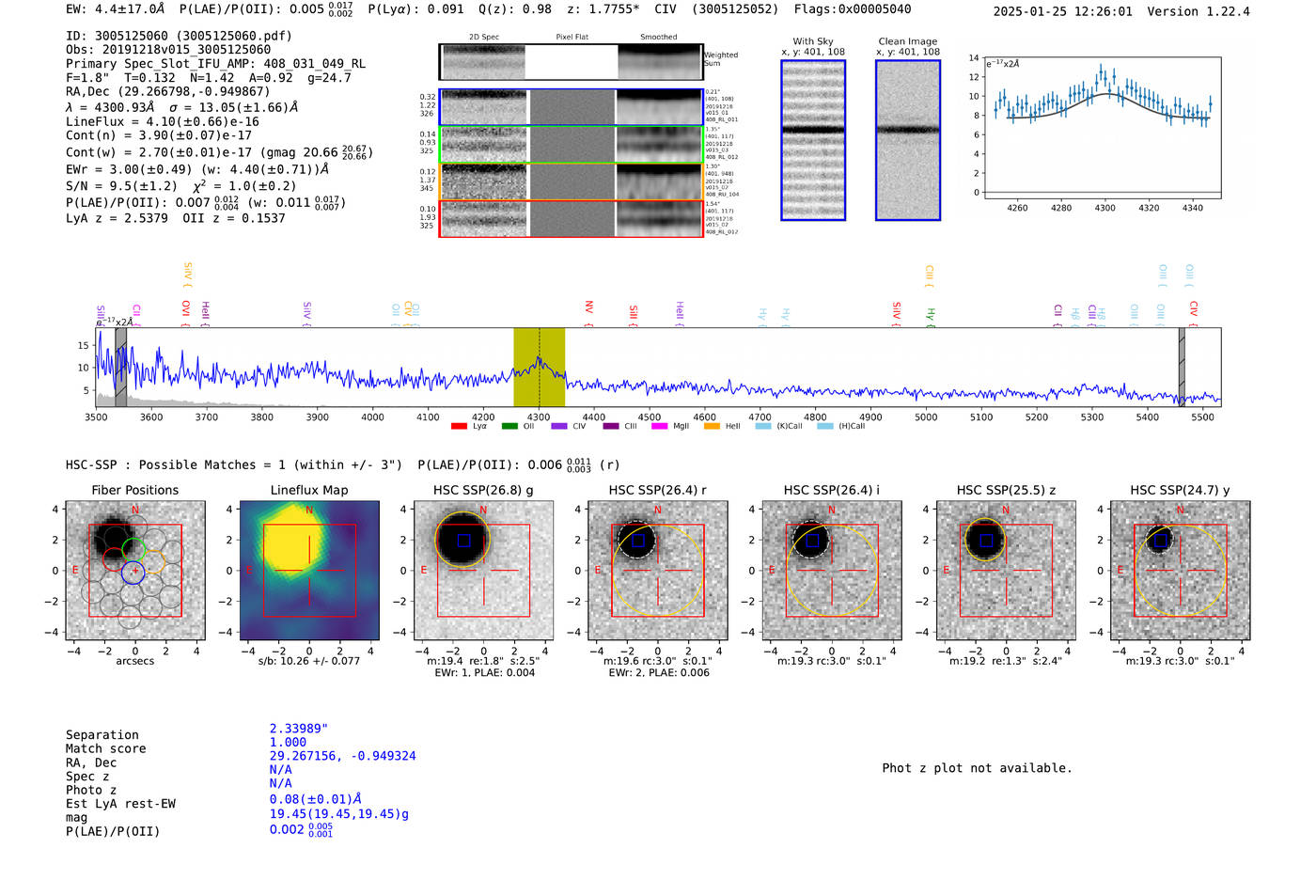This screenshot has height=896, width=1316.
Task: Click the Gaussian line-fit plot near 4300Å
Action: pyautogui.click(x=1102, y=128)
